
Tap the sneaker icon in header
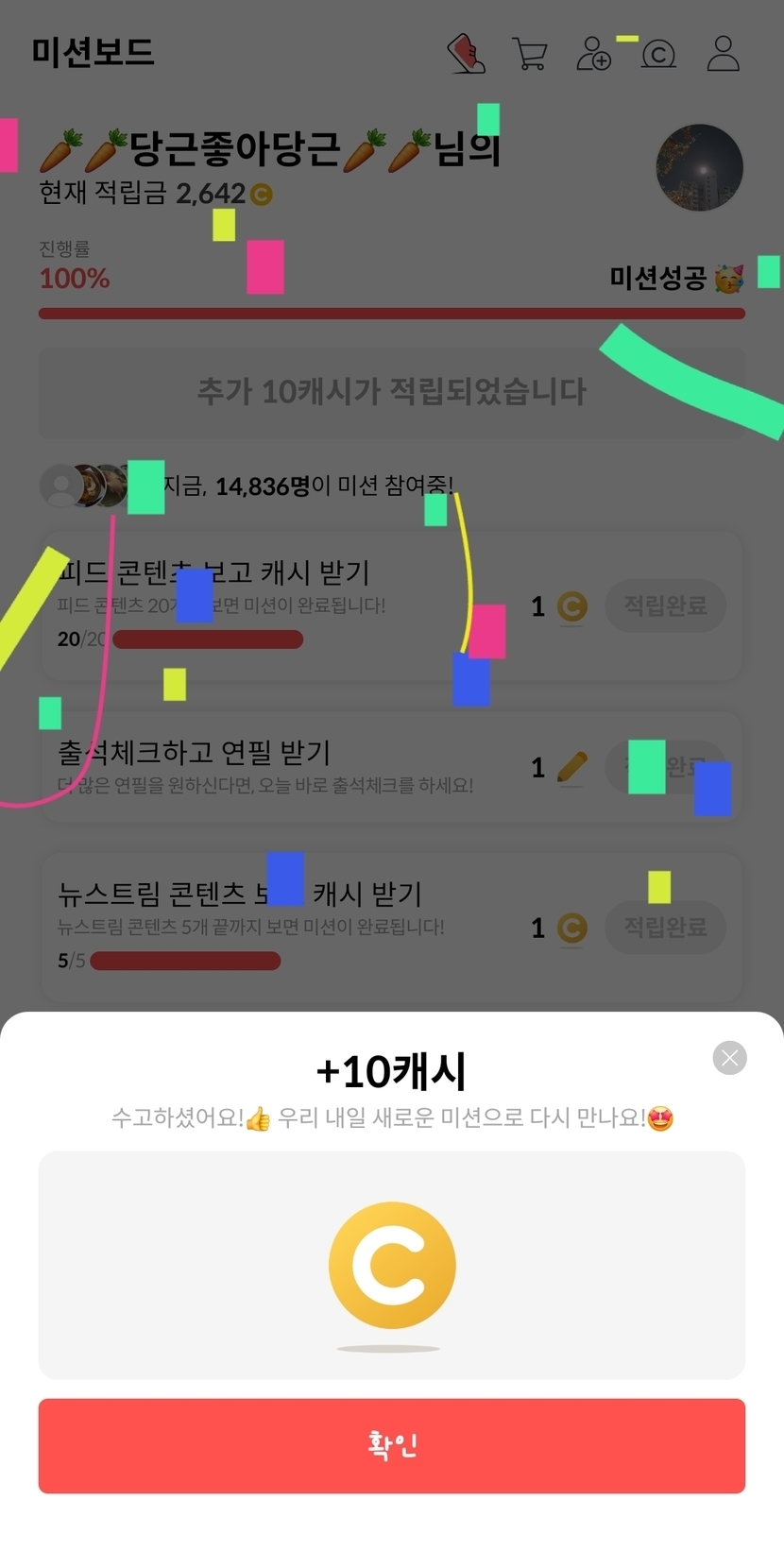467,54
